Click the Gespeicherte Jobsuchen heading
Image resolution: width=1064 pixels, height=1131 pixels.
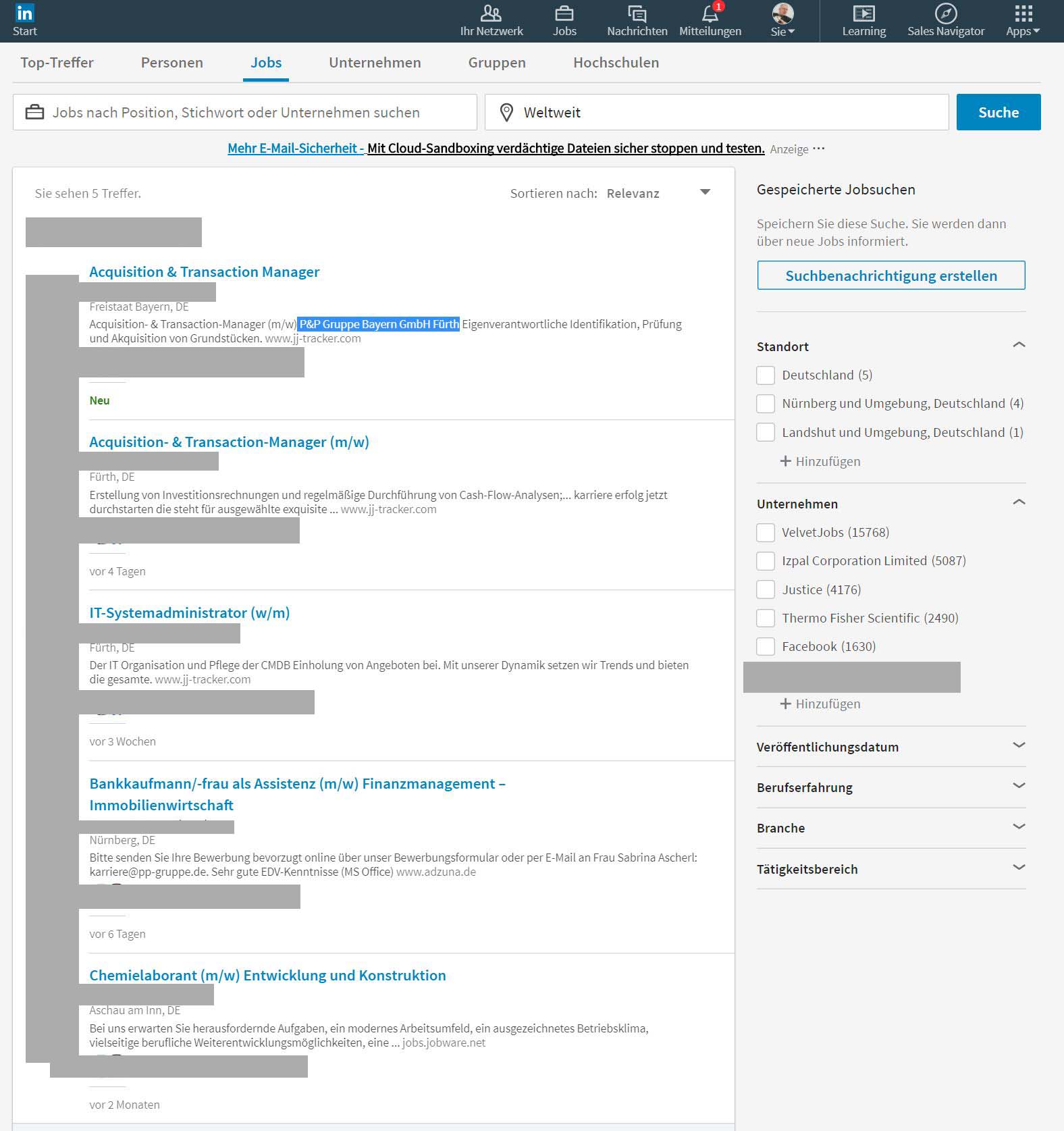click(x=836, y=190)
